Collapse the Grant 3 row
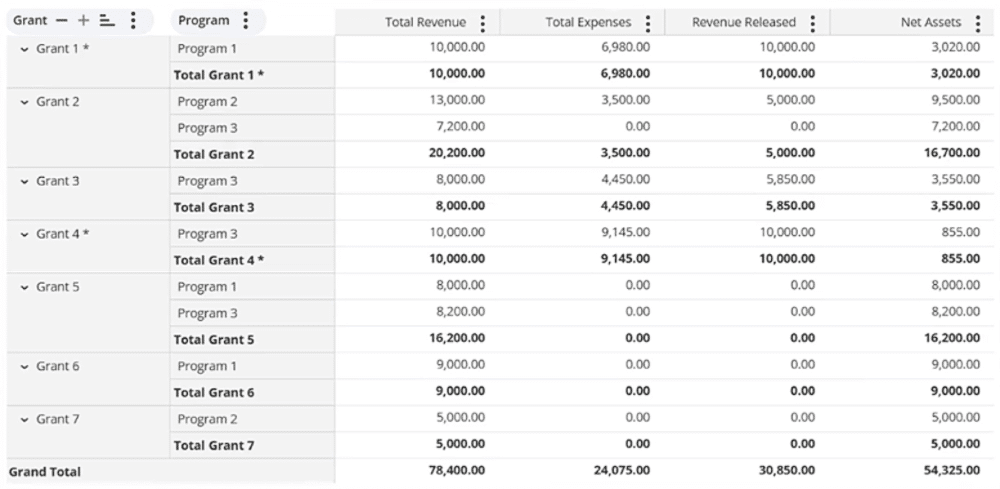Screen dimensions: 1000x489 pyautogui.click(x=25, y=182)
